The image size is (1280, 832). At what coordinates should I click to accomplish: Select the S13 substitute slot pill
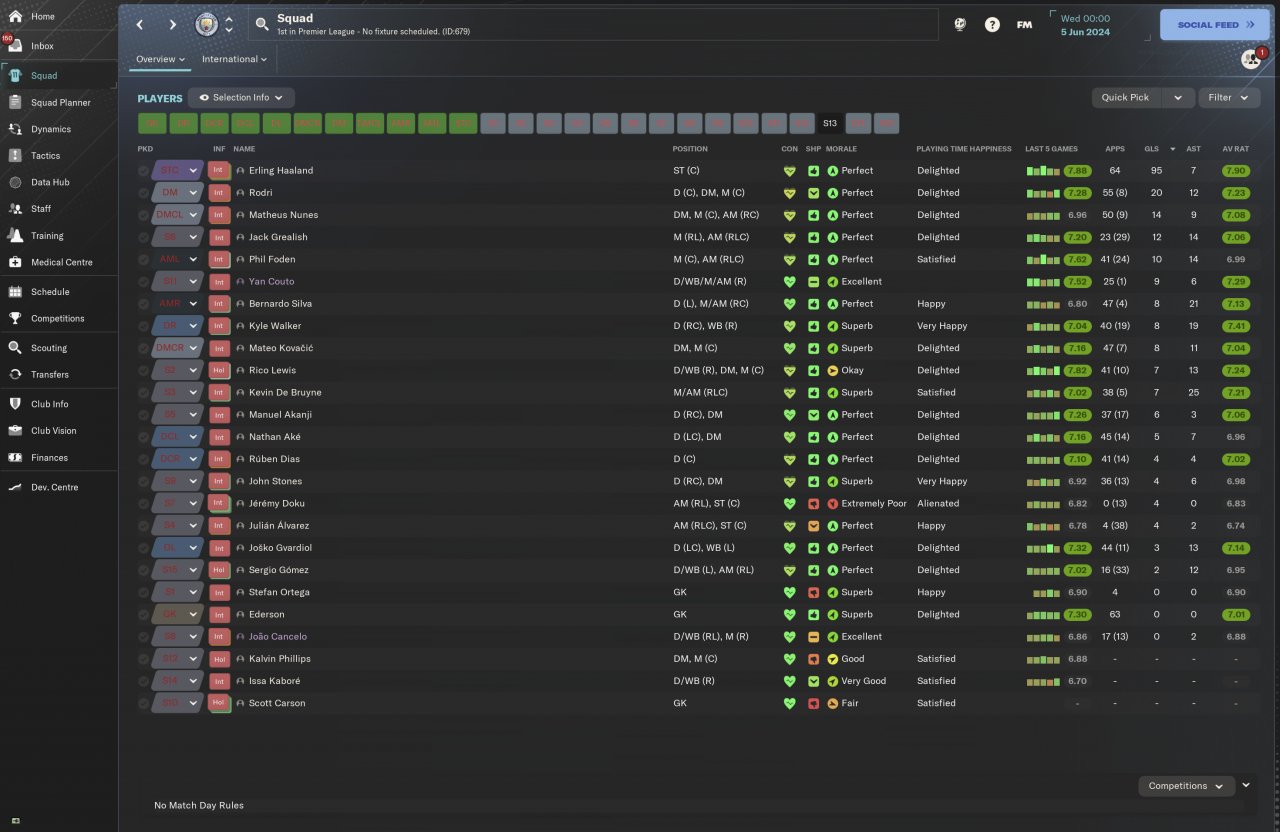pos(830,124)
